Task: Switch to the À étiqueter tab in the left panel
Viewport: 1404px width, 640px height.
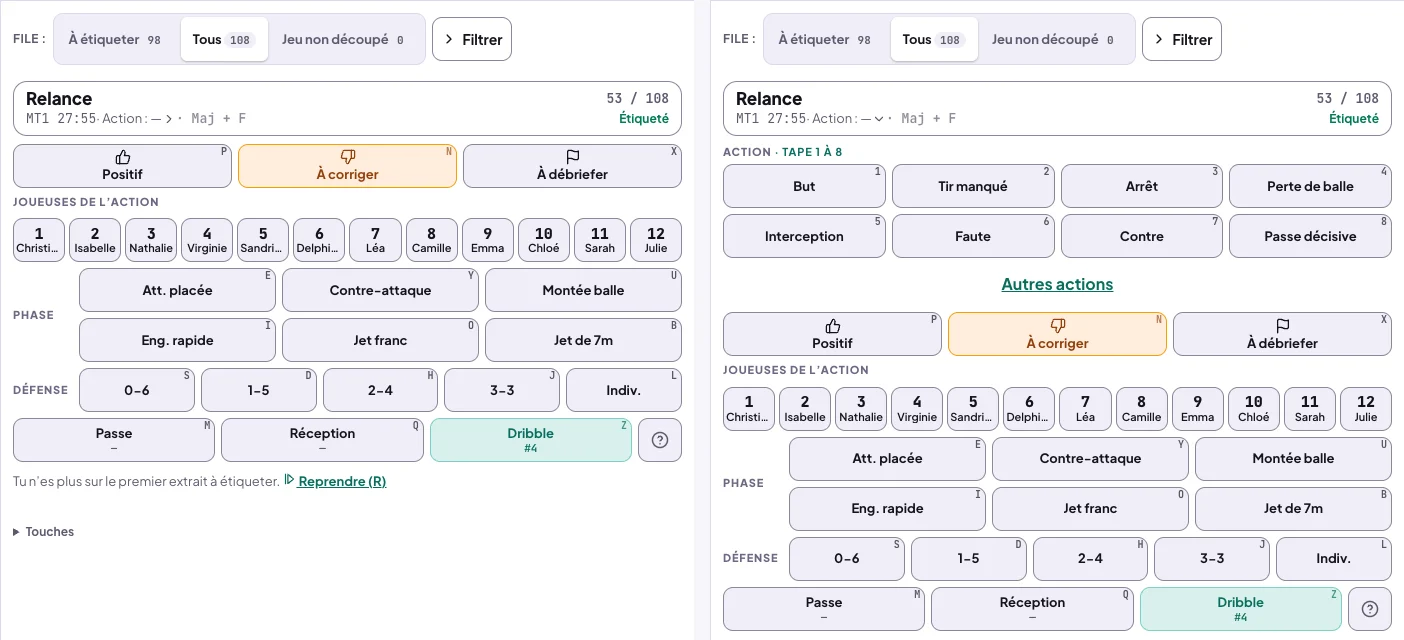Action: [x=116, y=39]
